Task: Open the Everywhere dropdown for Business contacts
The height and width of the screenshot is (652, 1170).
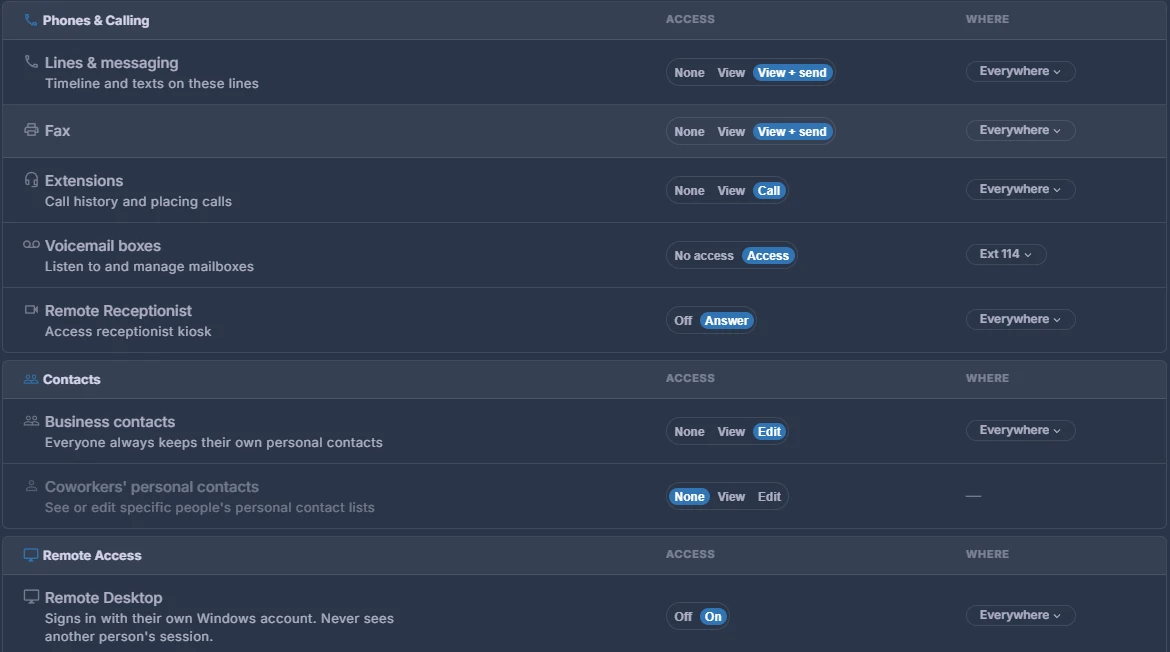Action: point(1020,430)
